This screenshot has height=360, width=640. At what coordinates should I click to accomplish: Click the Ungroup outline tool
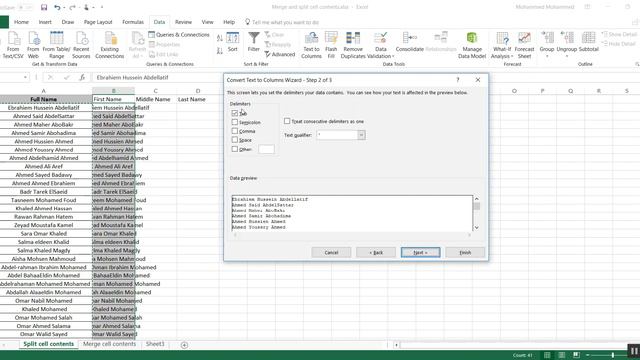567,44
